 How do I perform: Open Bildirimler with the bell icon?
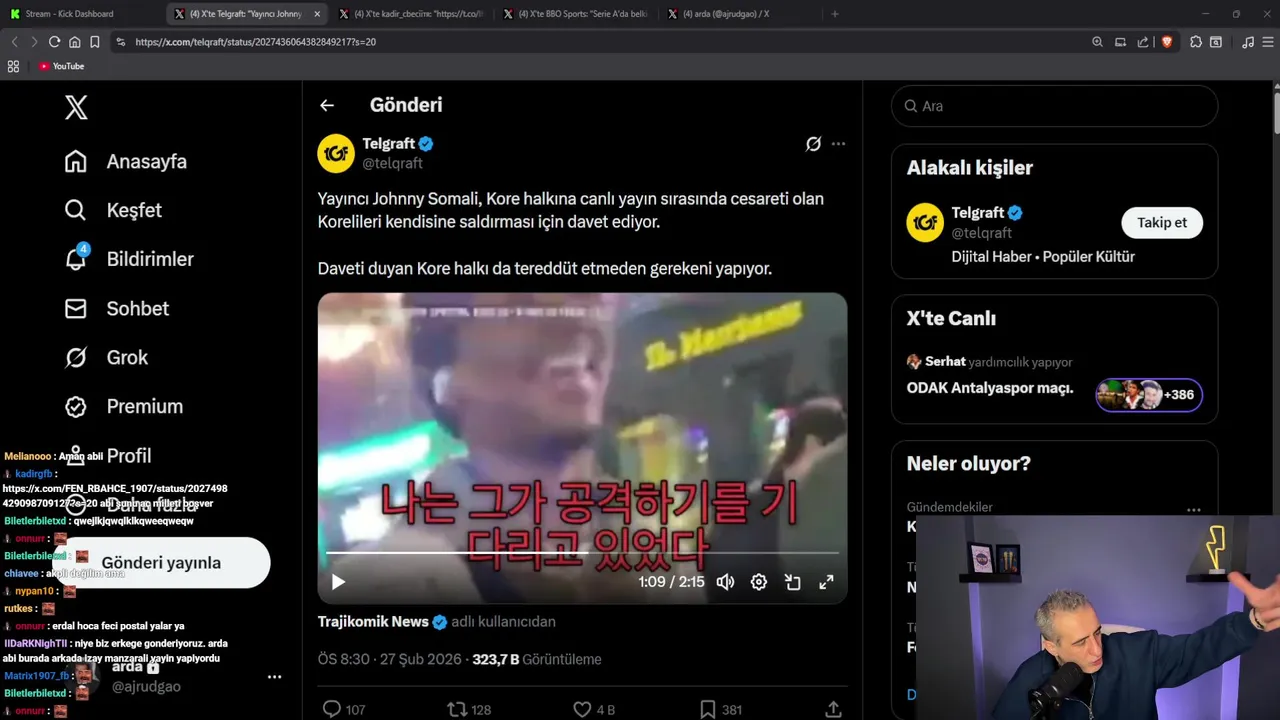(129, 259)
